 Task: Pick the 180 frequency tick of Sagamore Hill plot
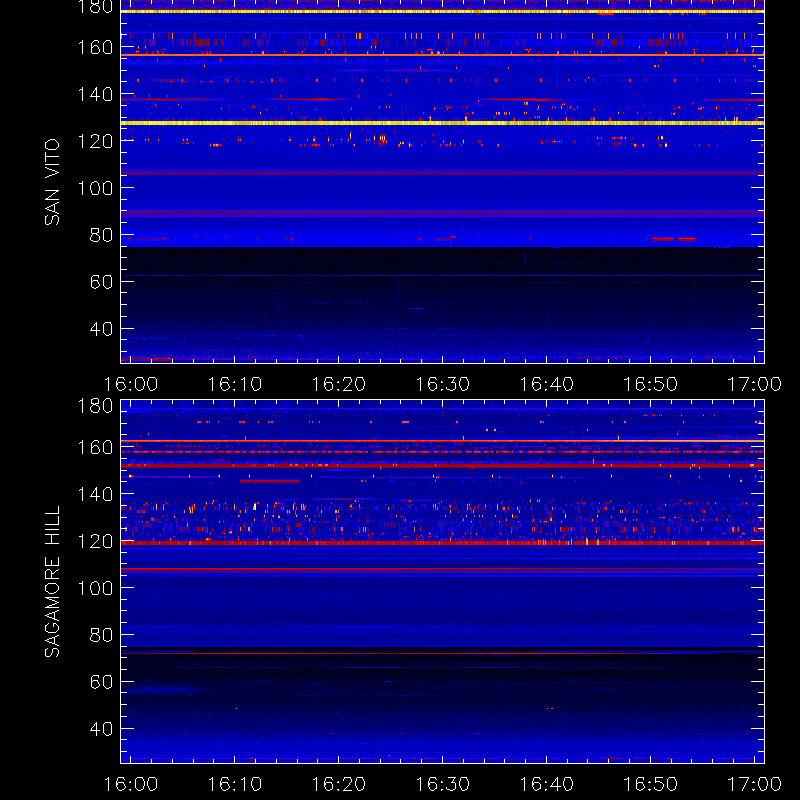[95, 407]
